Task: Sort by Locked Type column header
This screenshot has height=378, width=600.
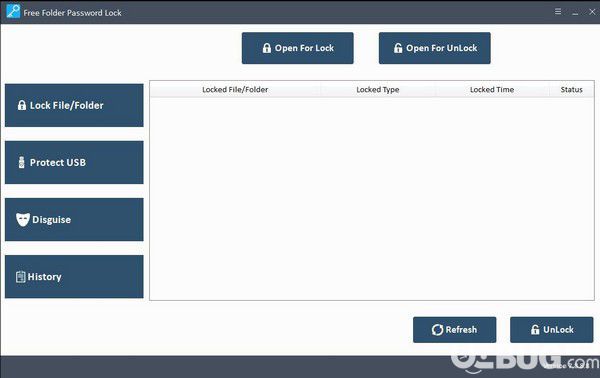Action: (x=378, y=90)
